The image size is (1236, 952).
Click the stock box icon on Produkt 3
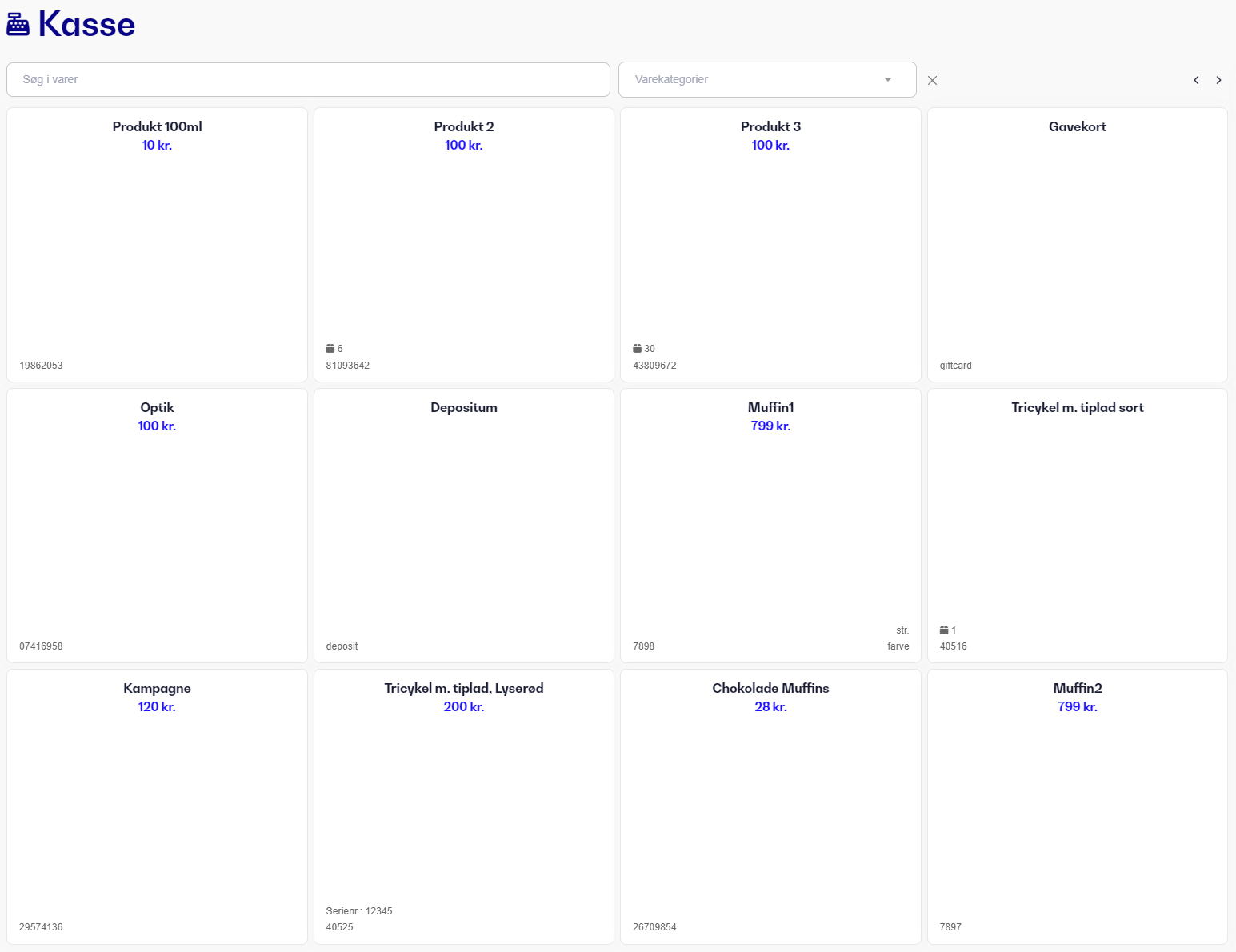pos(637,349)
